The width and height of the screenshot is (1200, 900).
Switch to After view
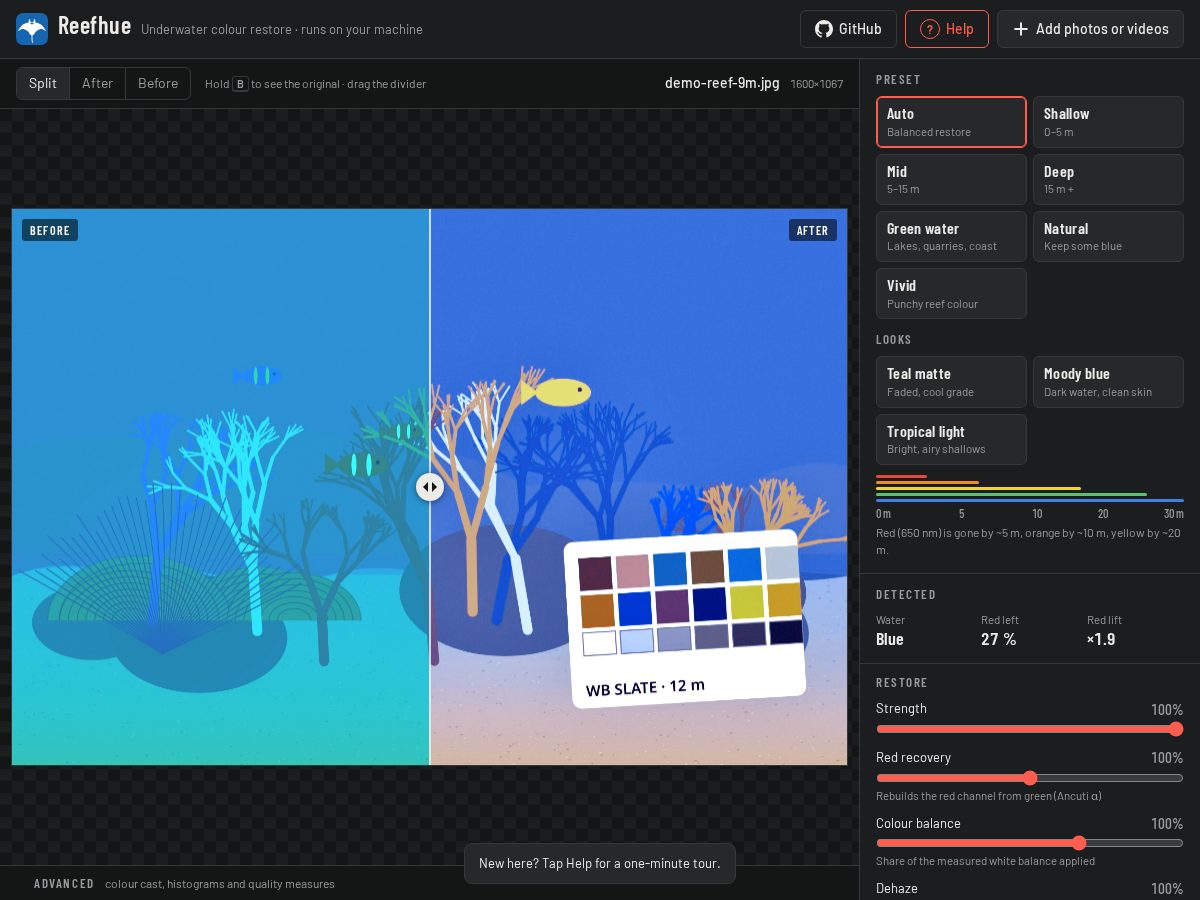point(97,83)
